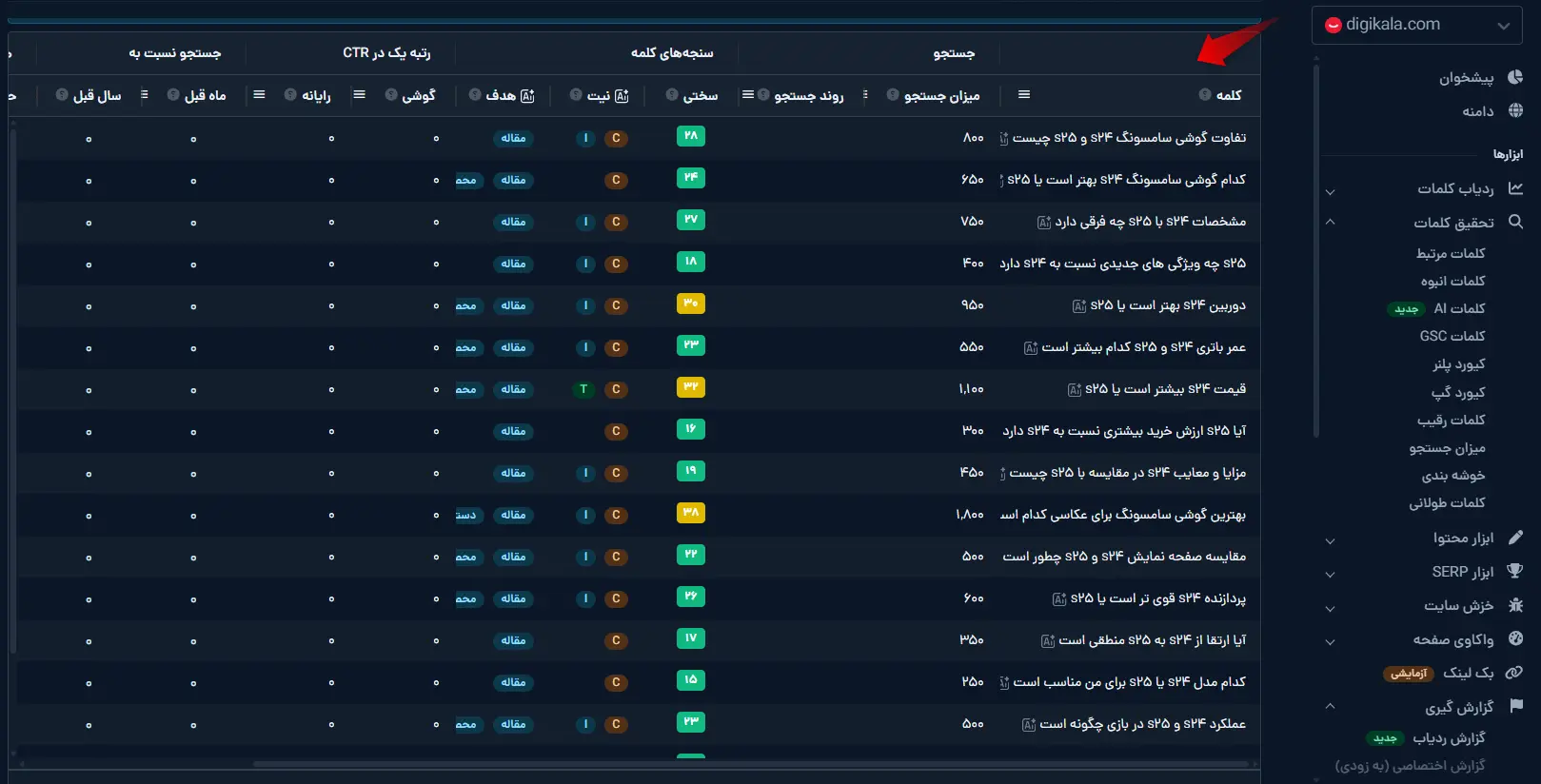The image size is (1541, 784).
Task: Click the پیشخوان dashboard pie-chart icon
Action: [1515, 77]
